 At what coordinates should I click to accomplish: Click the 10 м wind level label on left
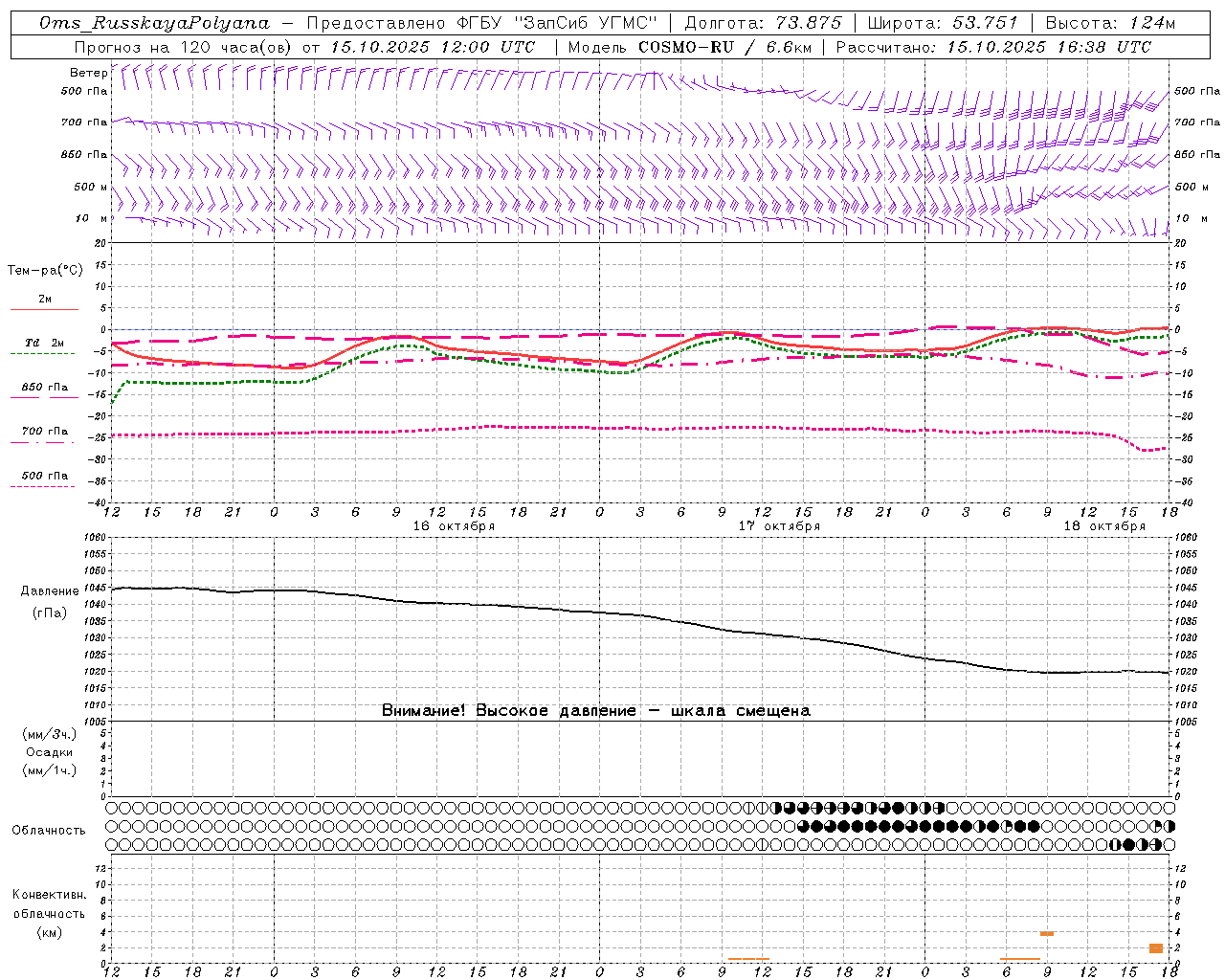point(91,218)
